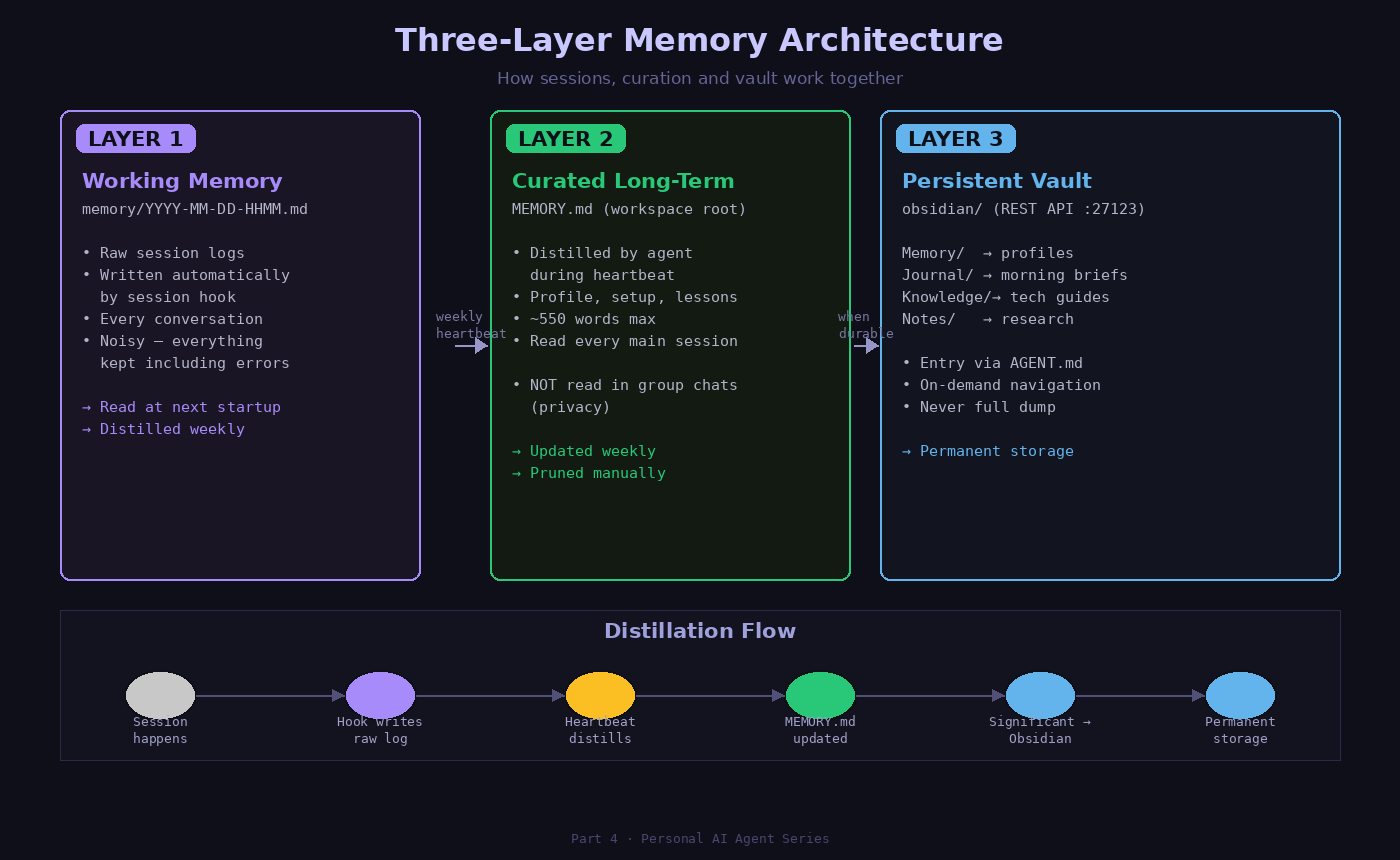Select the purple "Hook writes raw log" circle
The width and height of the screenshot is (1400, 860).
[x=380, y=695]
